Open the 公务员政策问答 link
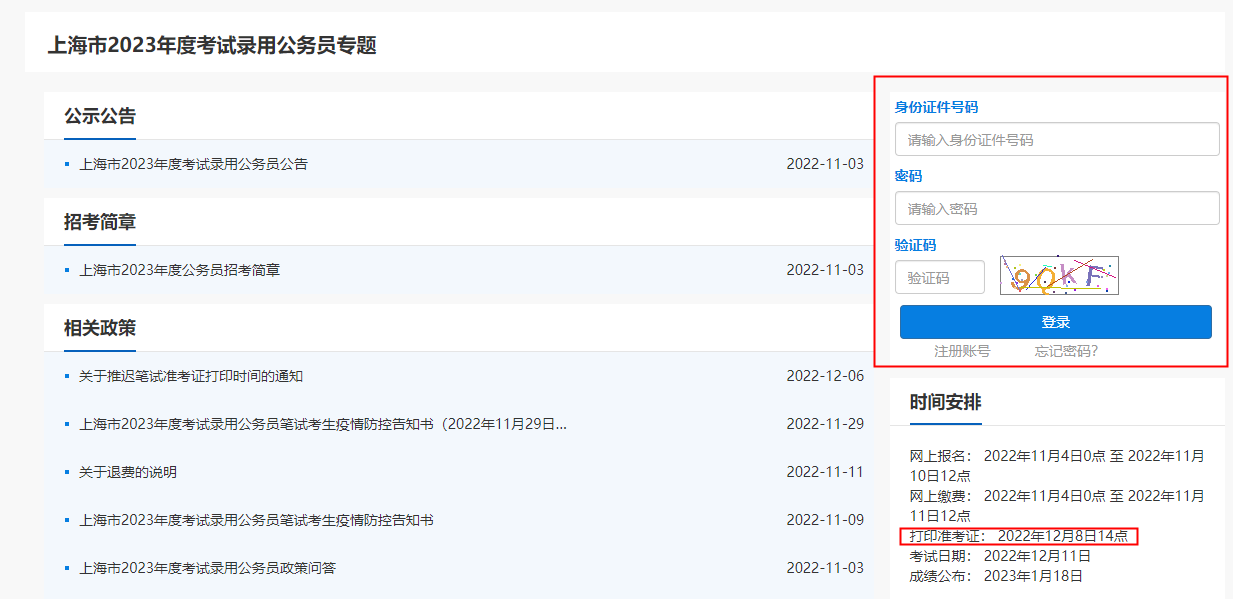Screen dimensions: 1233x599 pyautogui.click(x=207, y=568)
